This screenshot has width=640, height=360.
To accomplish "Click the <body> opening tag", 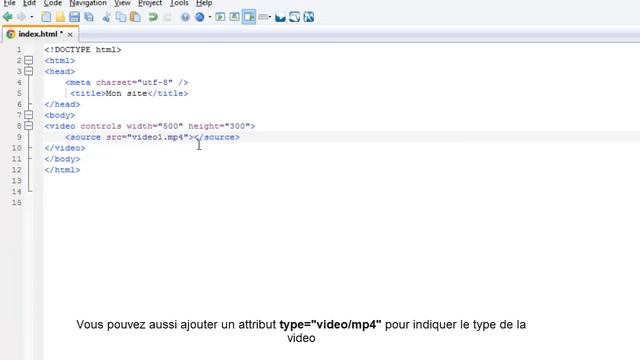I will pyautogui.click(x=60, y=116).
